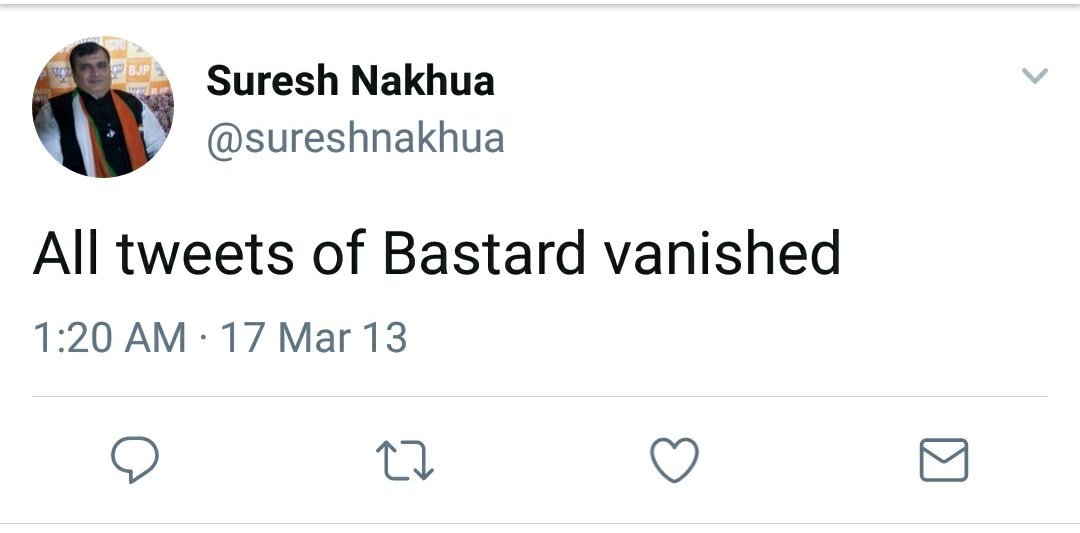Image resolution: width=1080 pixels, height=533 pixels.
Task: Click the word 'vanished' in the tweet
Action: pyautogui.click(x=722, y=254)
